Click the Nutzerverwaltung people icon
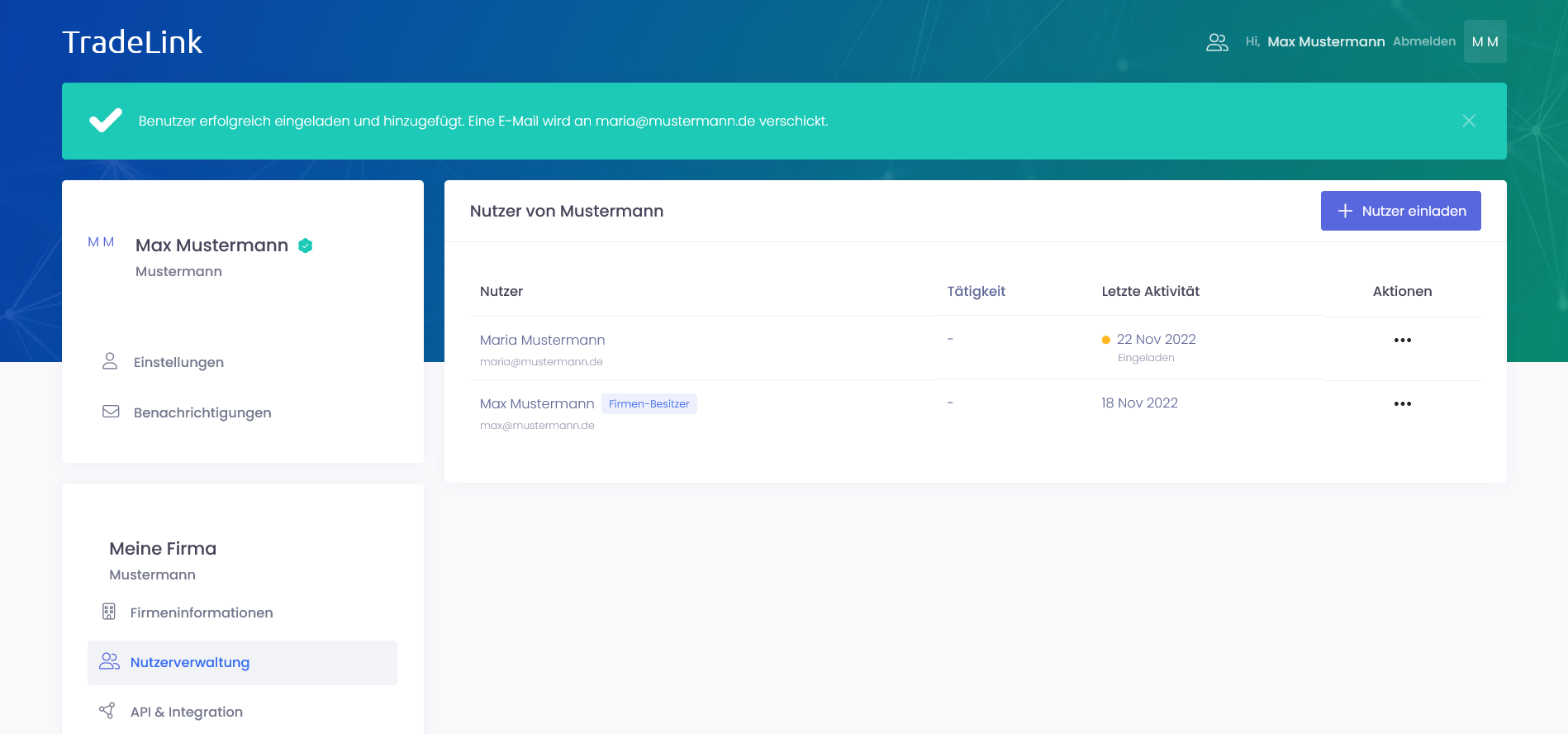The image size is (1568, 734). (109, 661)
